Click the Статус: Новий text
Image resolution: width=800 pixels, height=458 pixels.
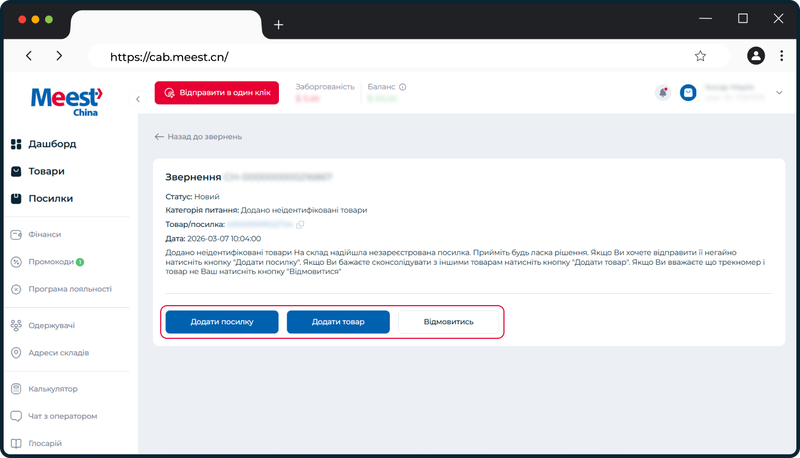192,196
